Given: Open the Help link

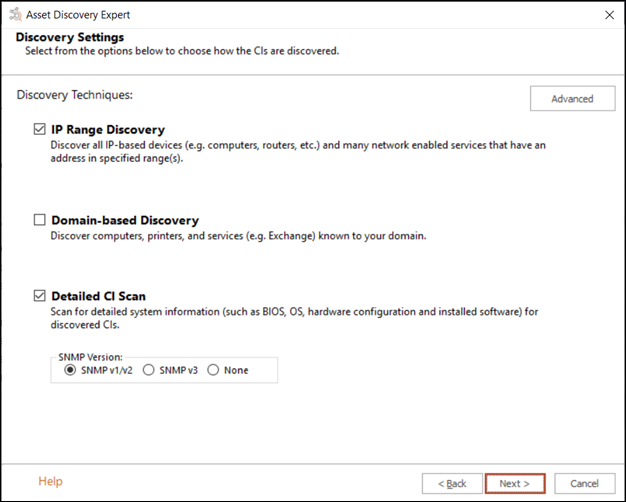Looking at the screenshot, I should pyautogui.click(x=50, y=482).
